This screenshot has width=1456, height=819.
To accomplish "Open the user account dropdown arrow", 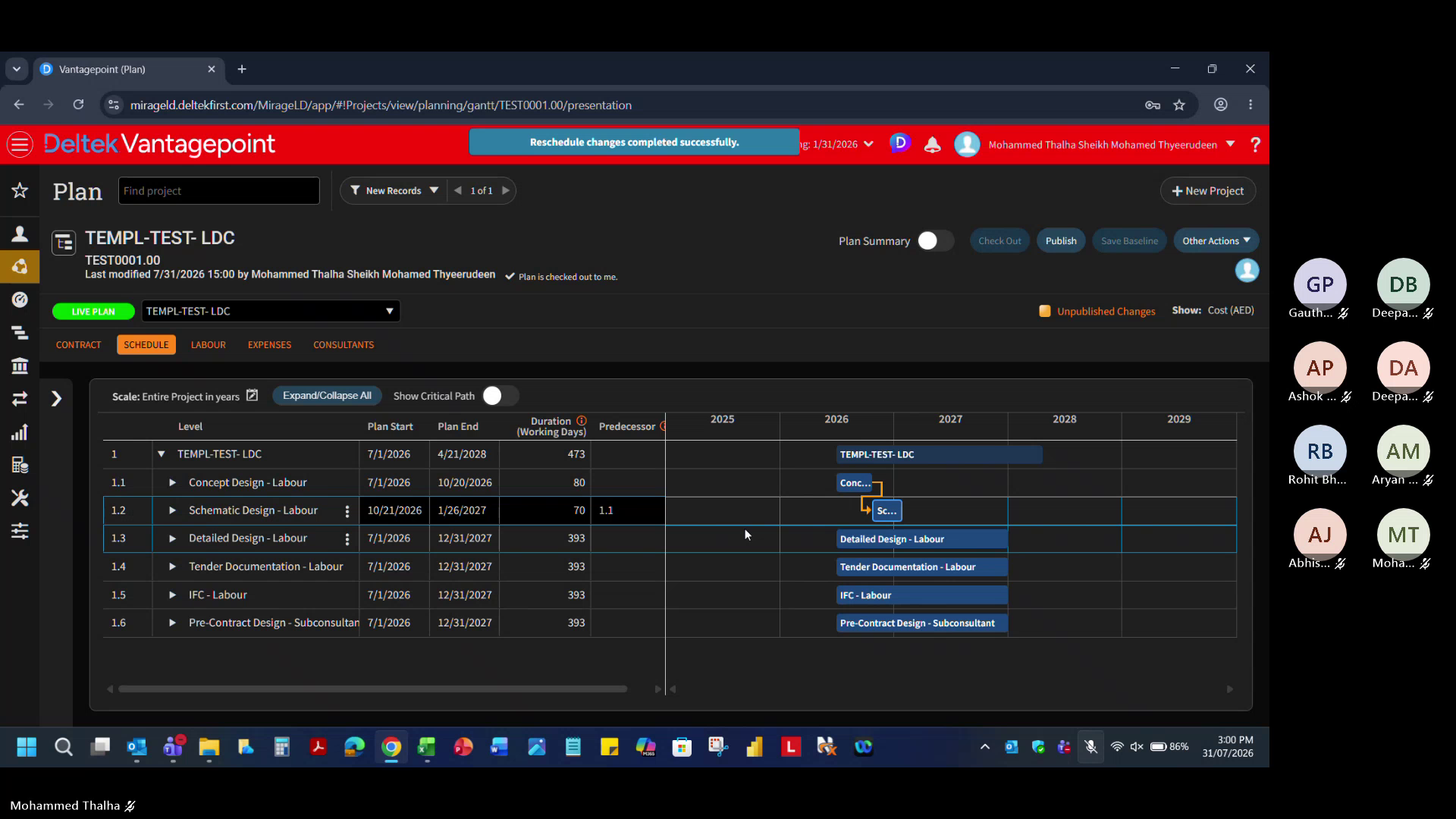I will [1230, 144].
